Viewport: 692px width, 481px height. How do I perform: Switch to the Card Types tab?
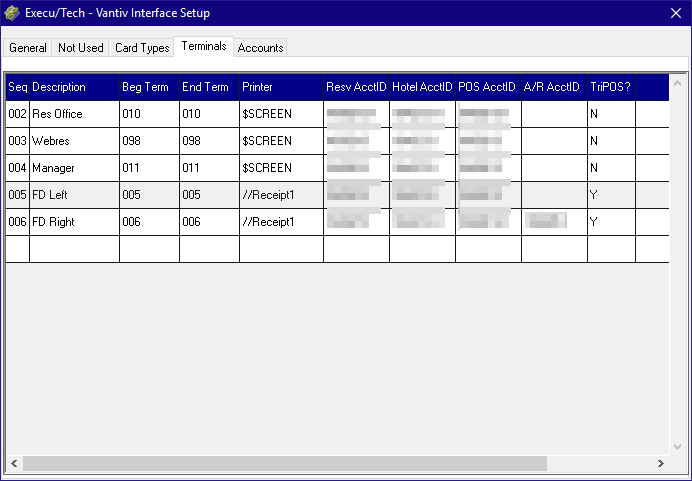142,48
